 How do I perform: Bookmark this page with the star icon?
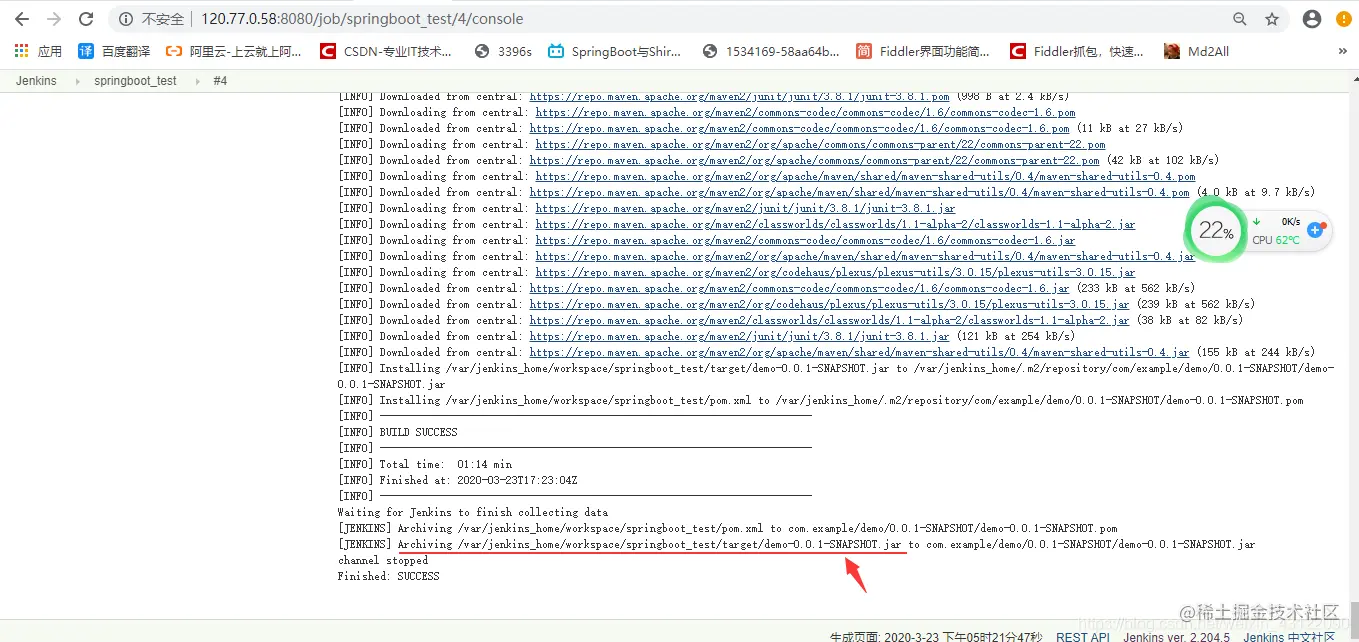click(1272, 19)
